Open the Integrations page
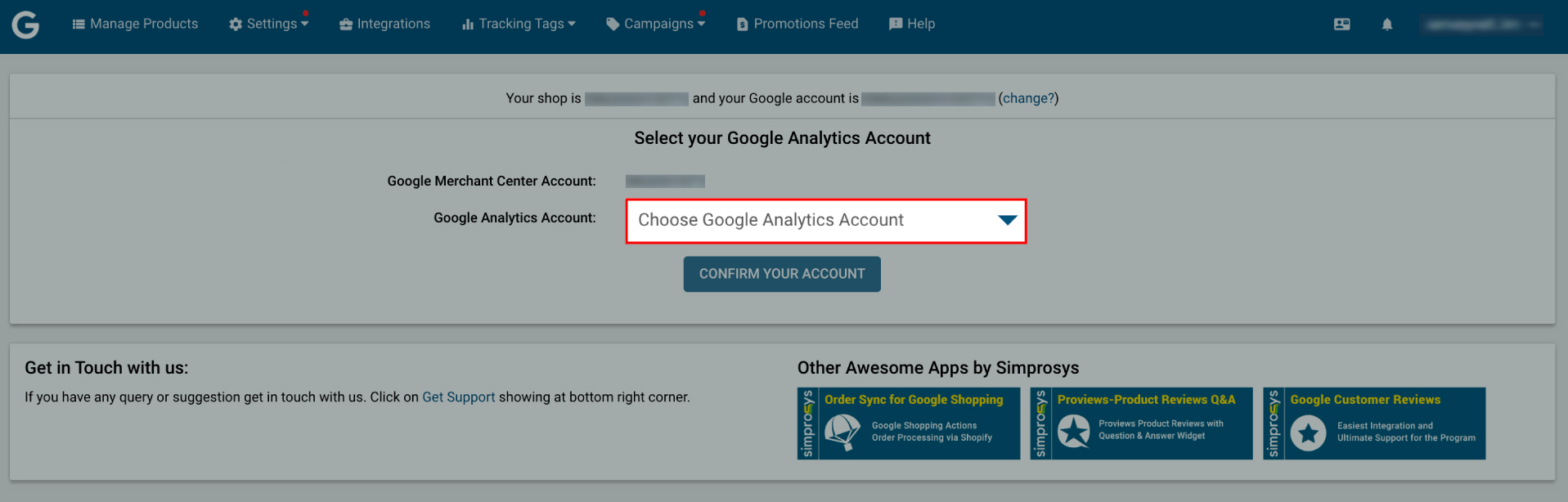The width and height of the screenshot is (1568, 502). coord(384,24)
